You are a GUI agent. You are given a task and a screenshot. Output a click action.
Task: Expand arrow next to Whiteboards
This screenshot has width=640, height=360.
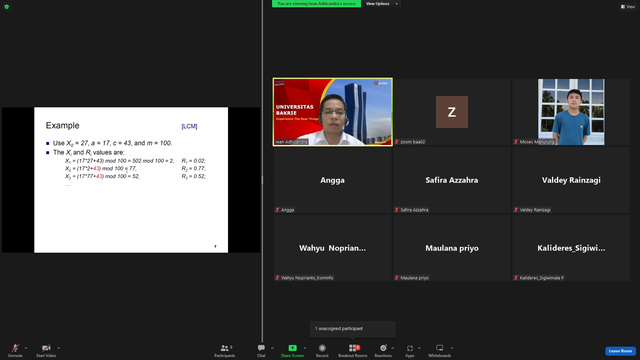point(452,348)
